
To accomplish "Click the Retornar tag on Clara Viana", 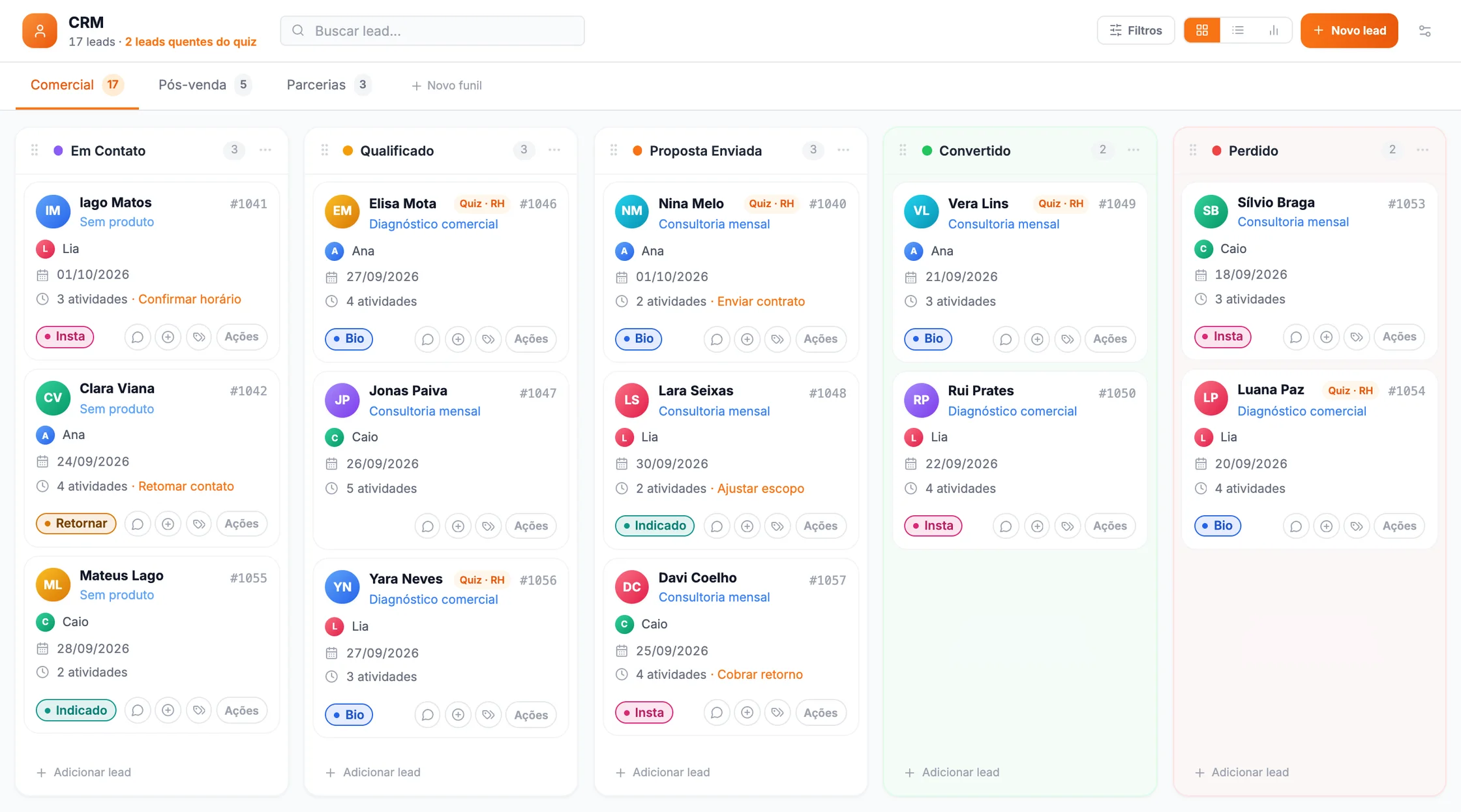I will tap(76, 524).
